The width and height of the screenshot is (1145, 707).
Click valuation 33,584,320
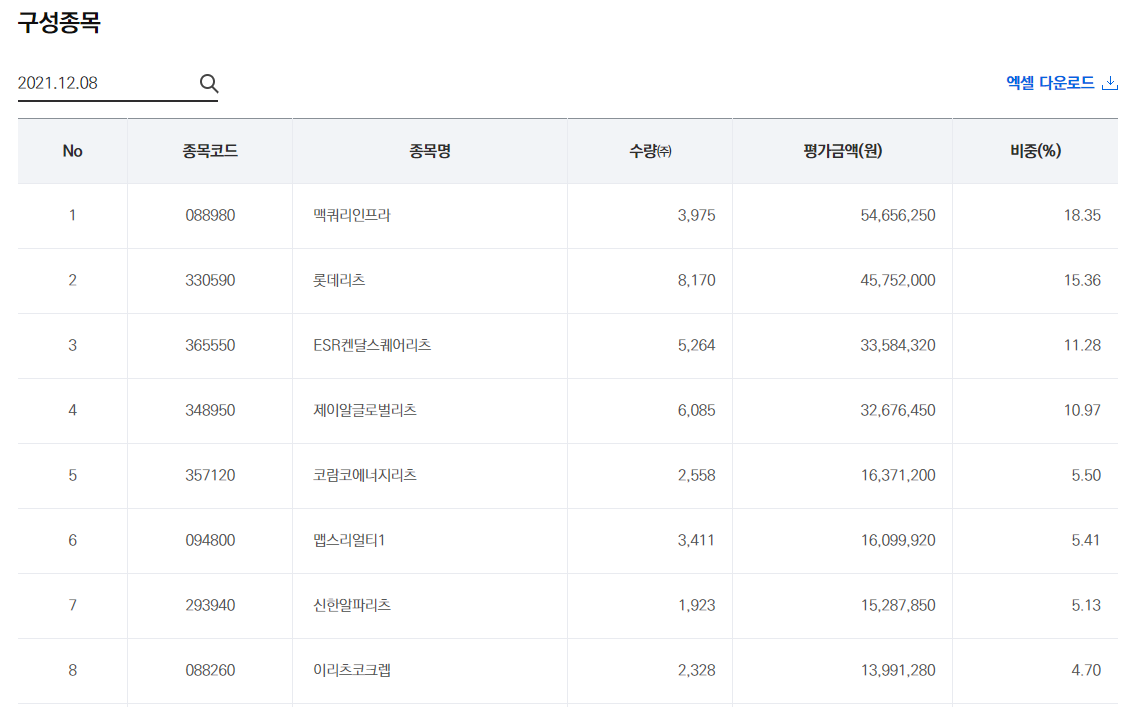[x=897, y=345]
